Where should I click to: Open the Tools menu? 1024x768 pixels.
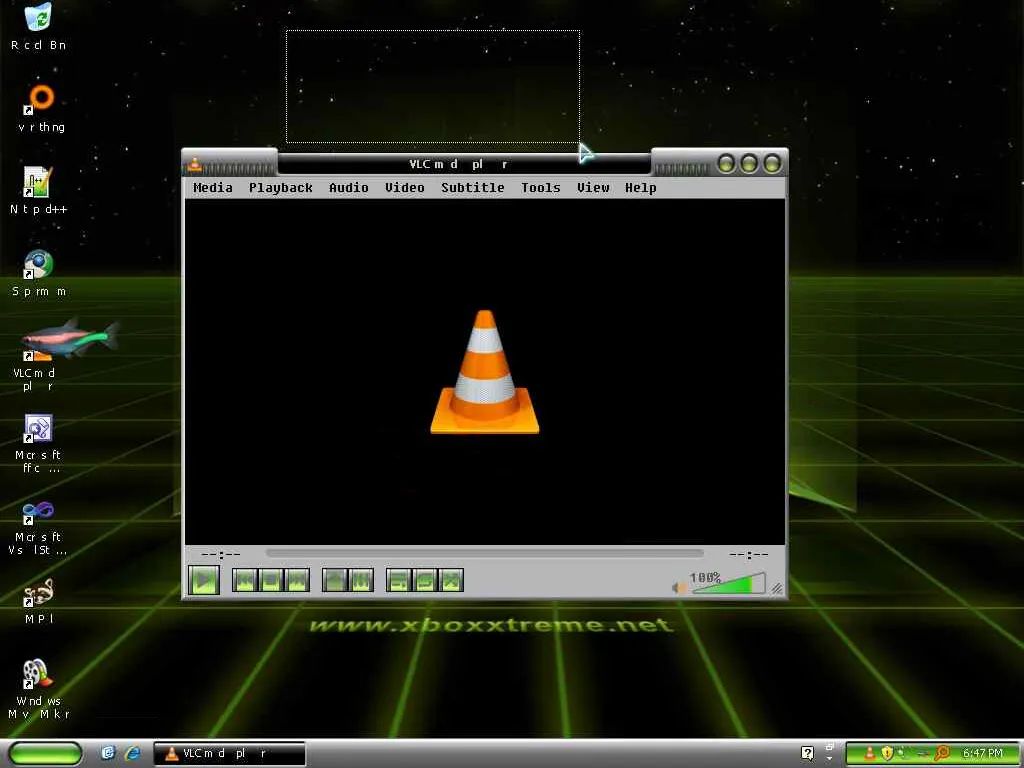(541, 187)
